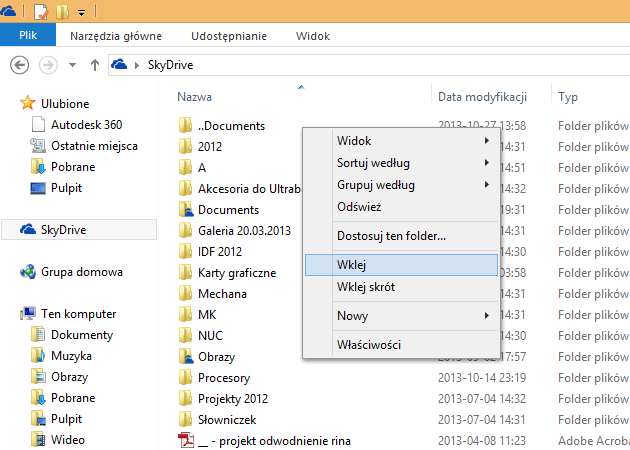Click the Mechana folder icon
This screenshot has width=630, height=450.
[185, 293]
